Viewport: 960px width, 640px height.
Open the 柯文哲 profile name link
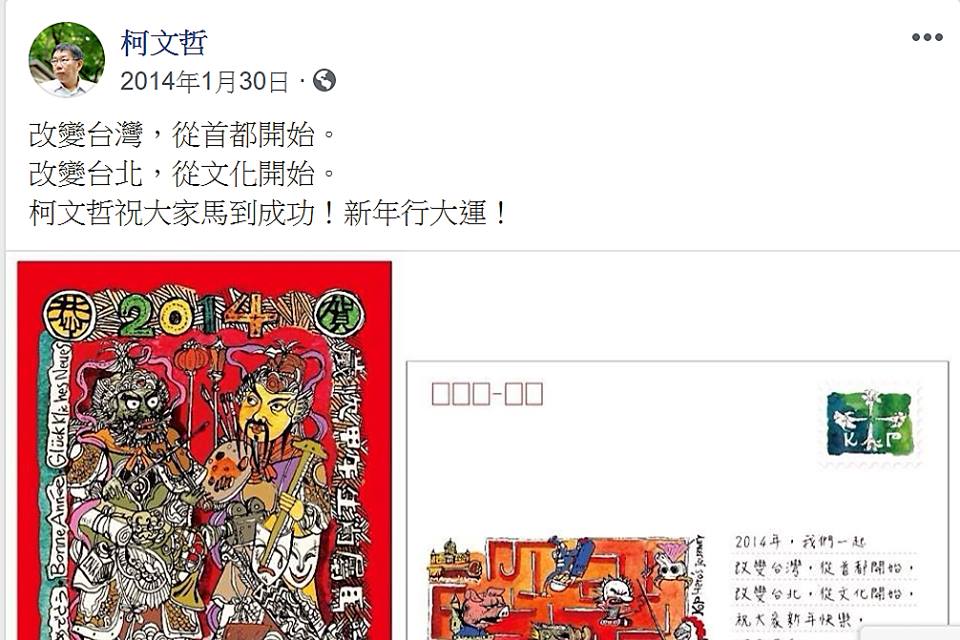pos(164,43)
